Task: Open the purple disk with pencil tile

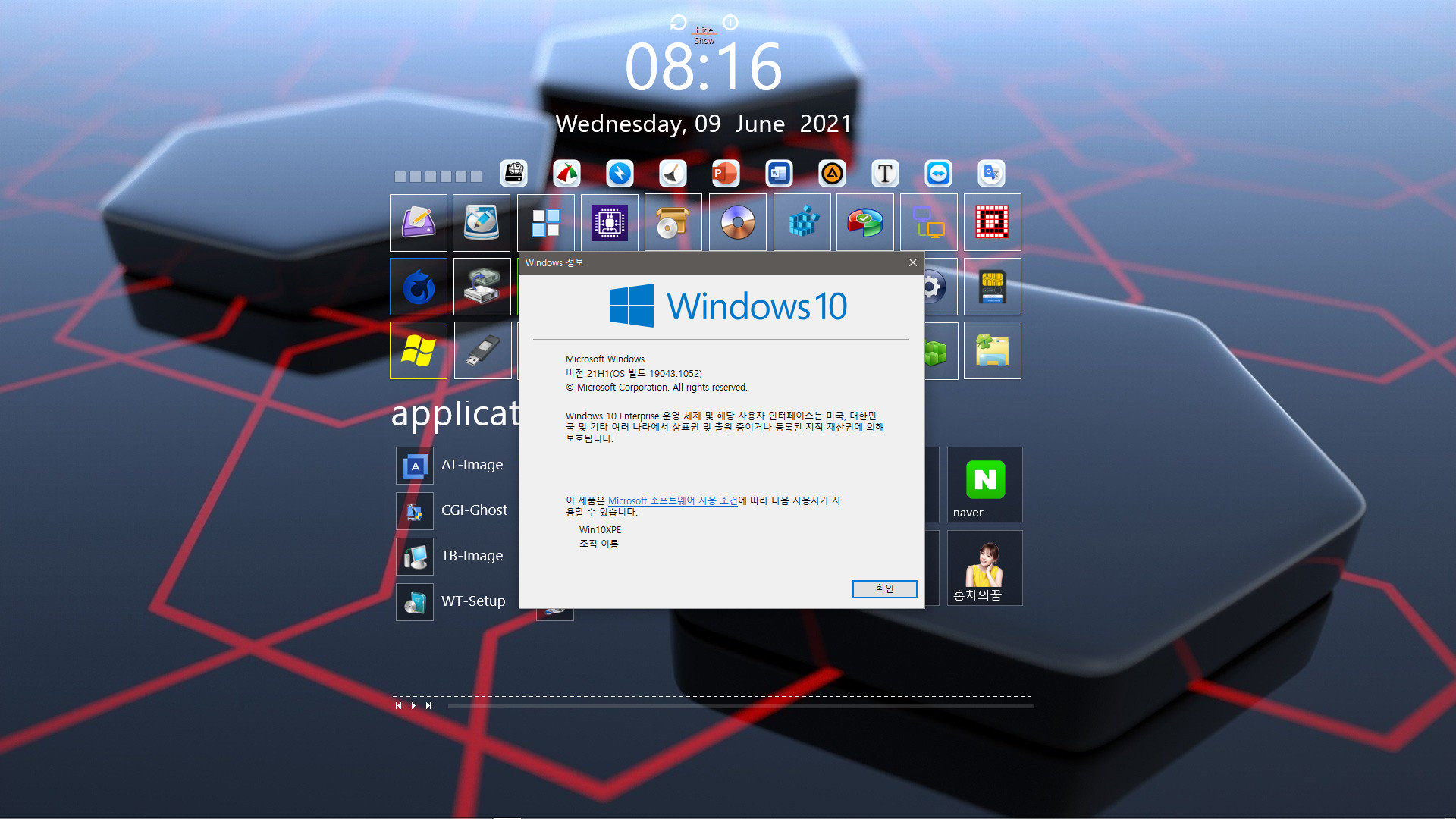Action: point(419,223)
